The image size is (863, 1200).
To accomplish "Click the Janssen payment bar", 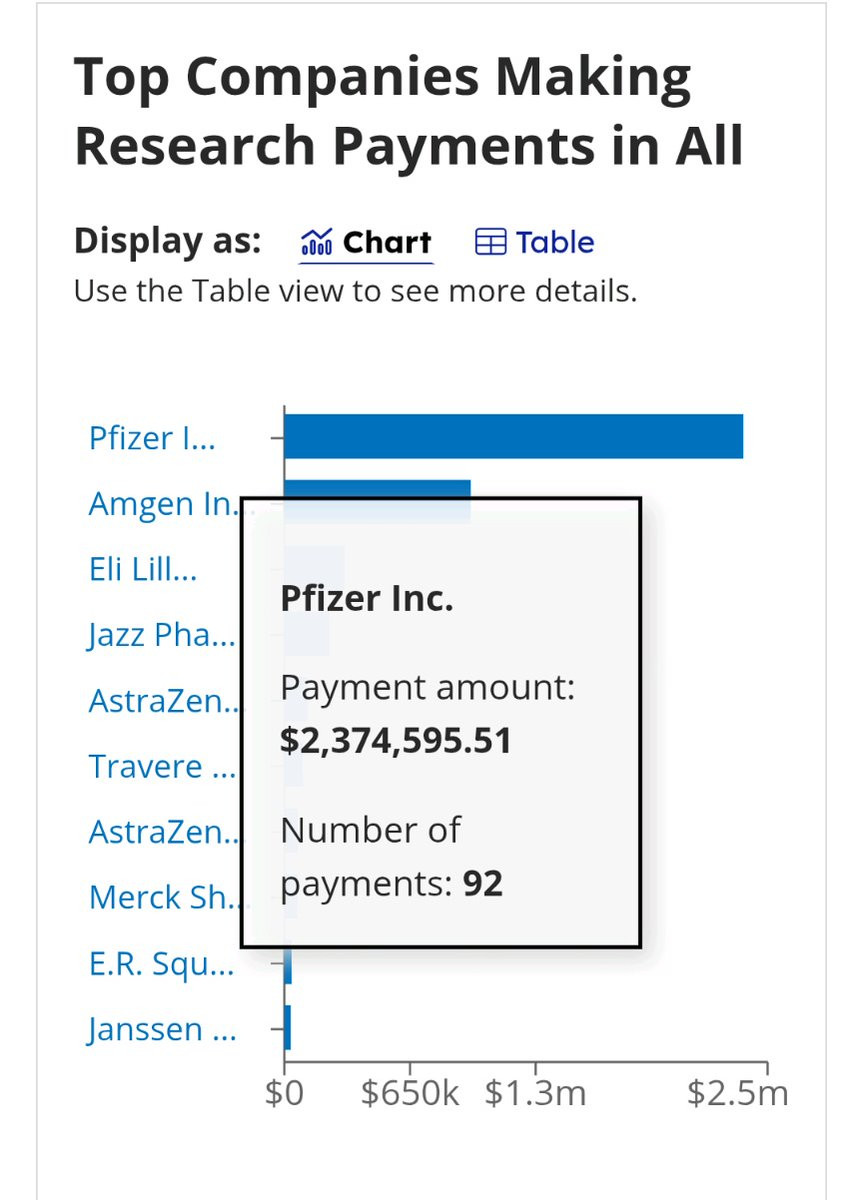I will coord(288,1028).
